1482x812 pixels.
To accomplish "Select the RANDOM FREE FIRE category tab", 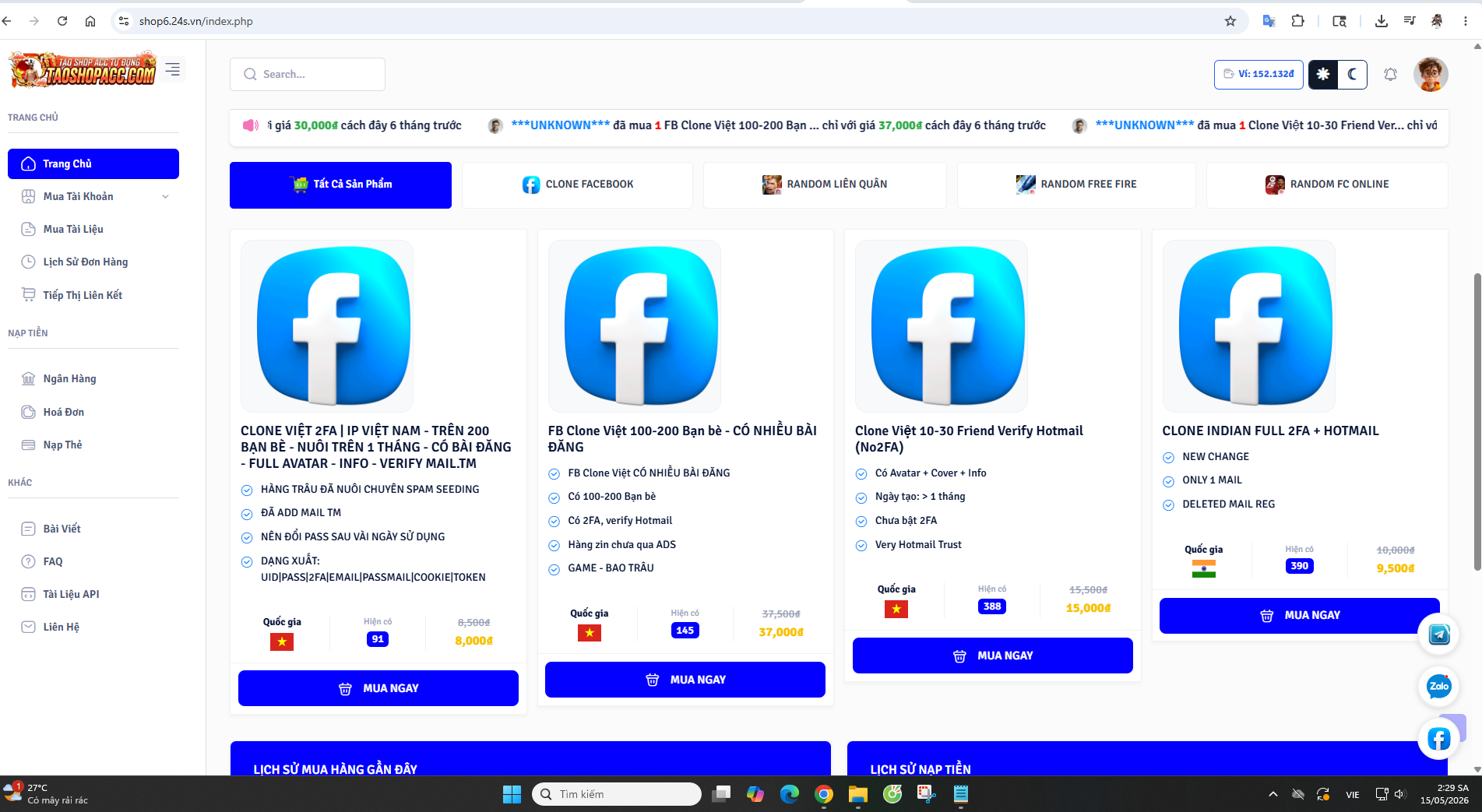I will pos(1076,185).
